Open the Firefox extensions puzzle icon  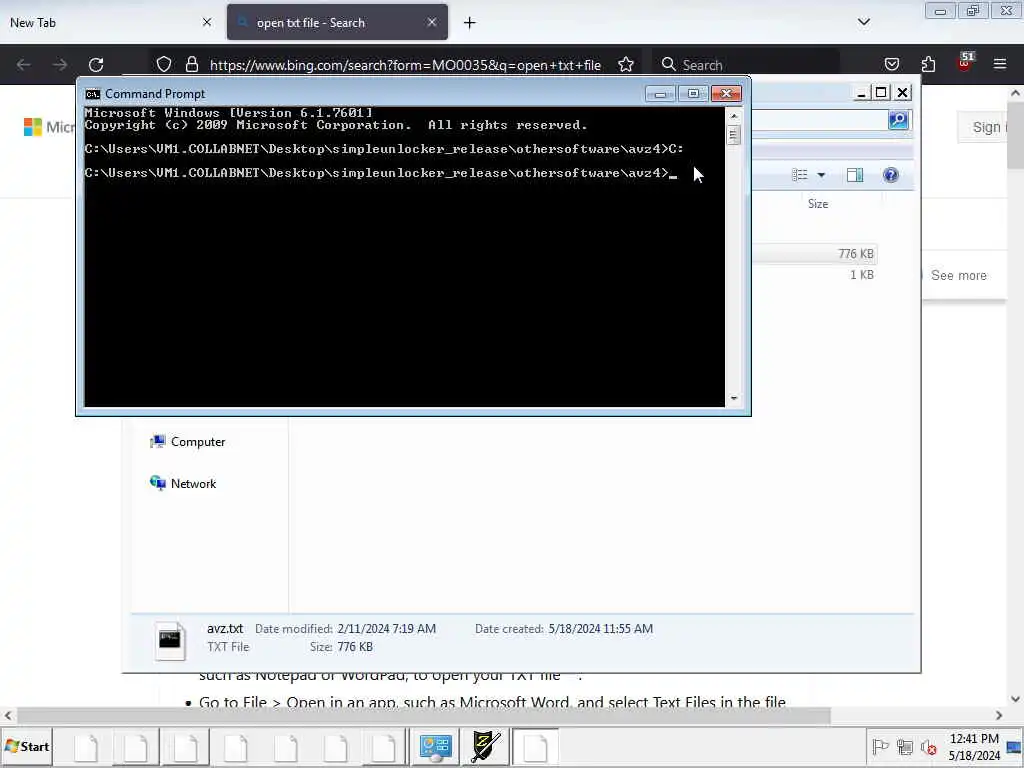click(x=928, y=64)
